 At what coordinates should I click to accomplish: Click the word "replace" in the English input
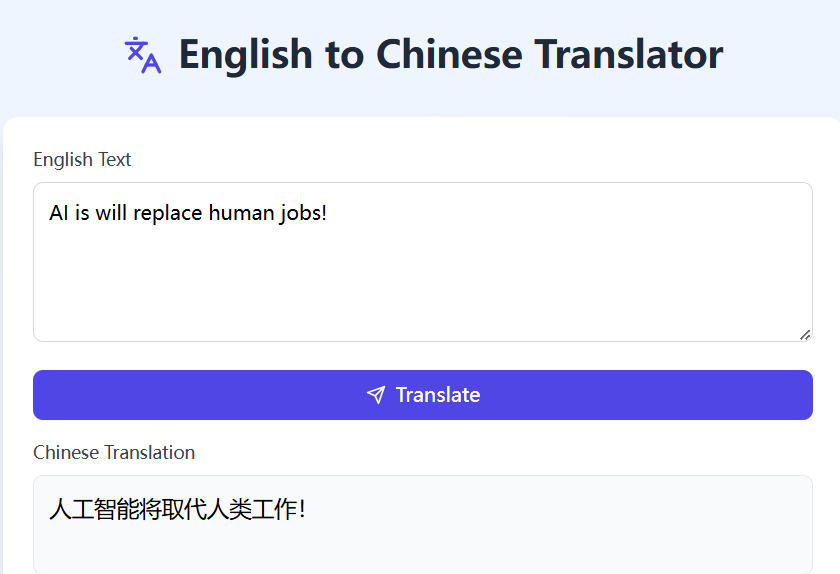pos(168,213)
